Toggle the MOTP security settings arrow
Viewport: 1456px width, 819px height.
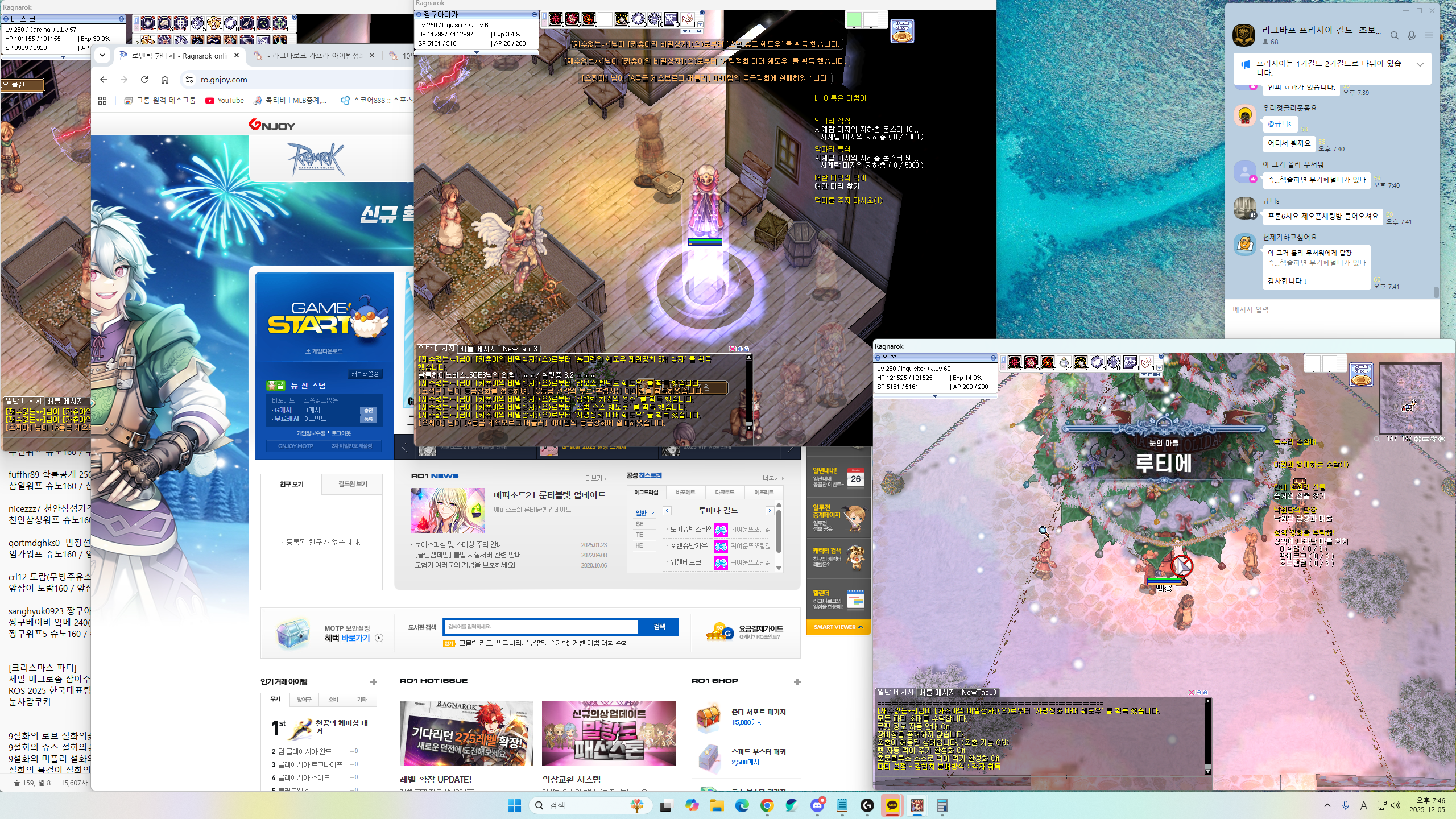coord(379,638)
